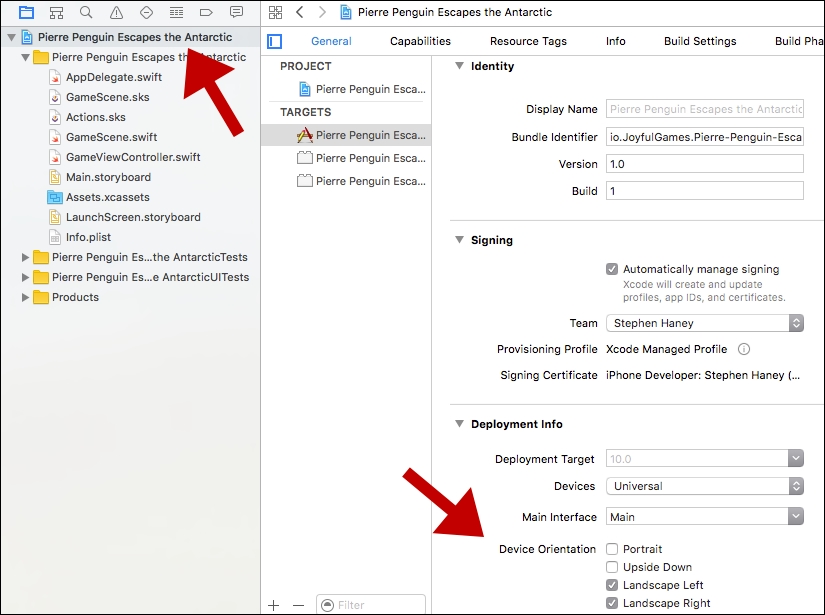This screenshot has width=825, height=615.
Task: Go forward with the right chevron
Action: point(322,12)
